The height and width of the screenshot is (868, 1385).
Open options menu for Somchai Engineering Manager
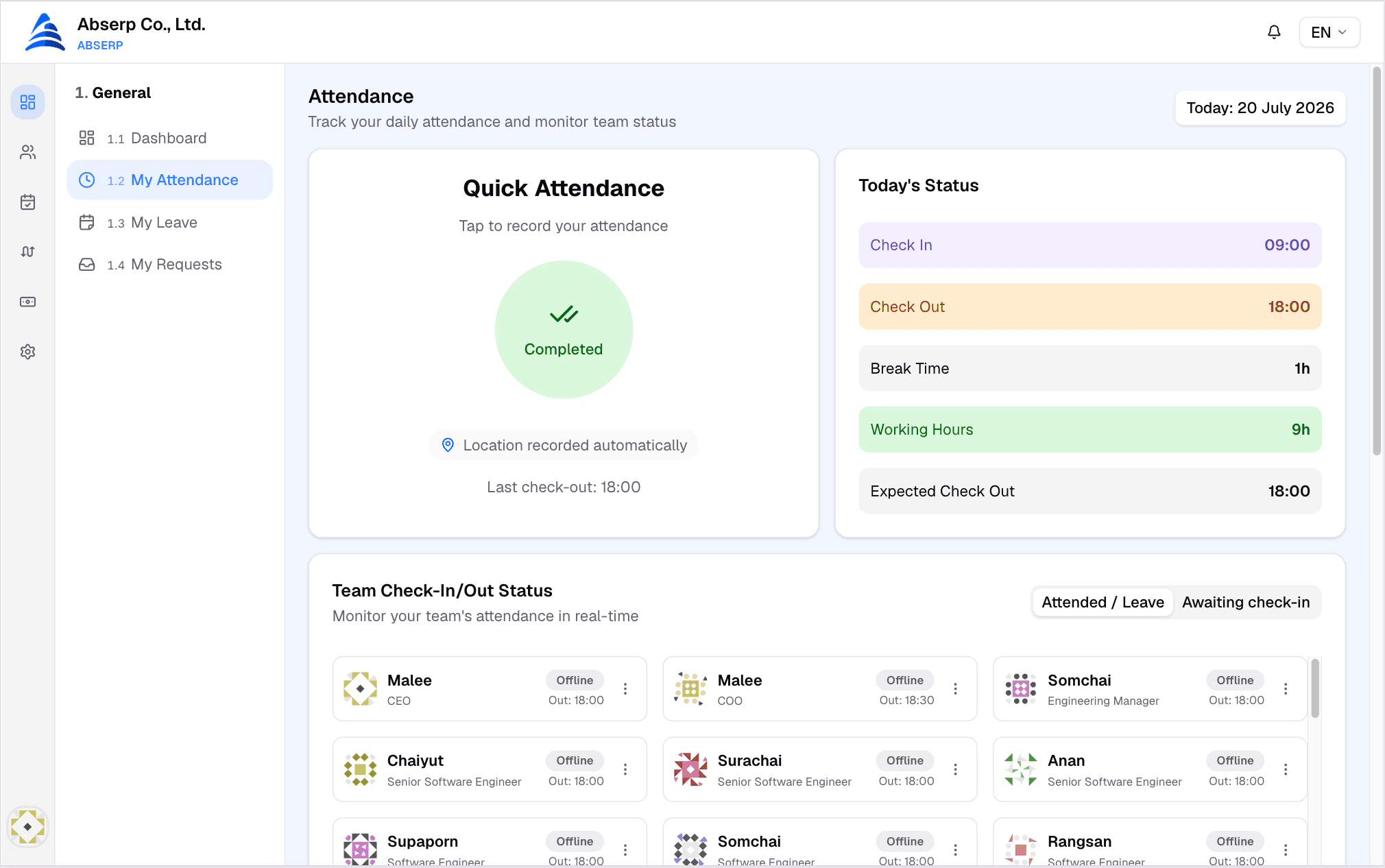(x=1286, y=688)
